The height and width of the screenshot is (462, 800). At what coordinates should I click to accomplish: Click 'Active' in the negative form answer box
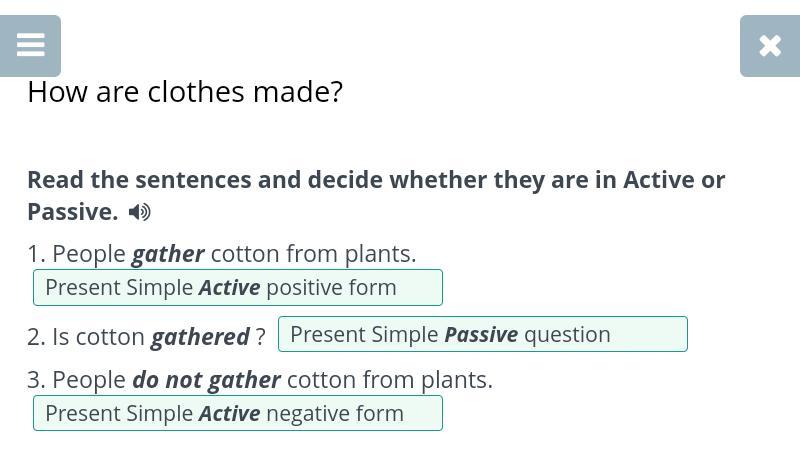(229, 413)
